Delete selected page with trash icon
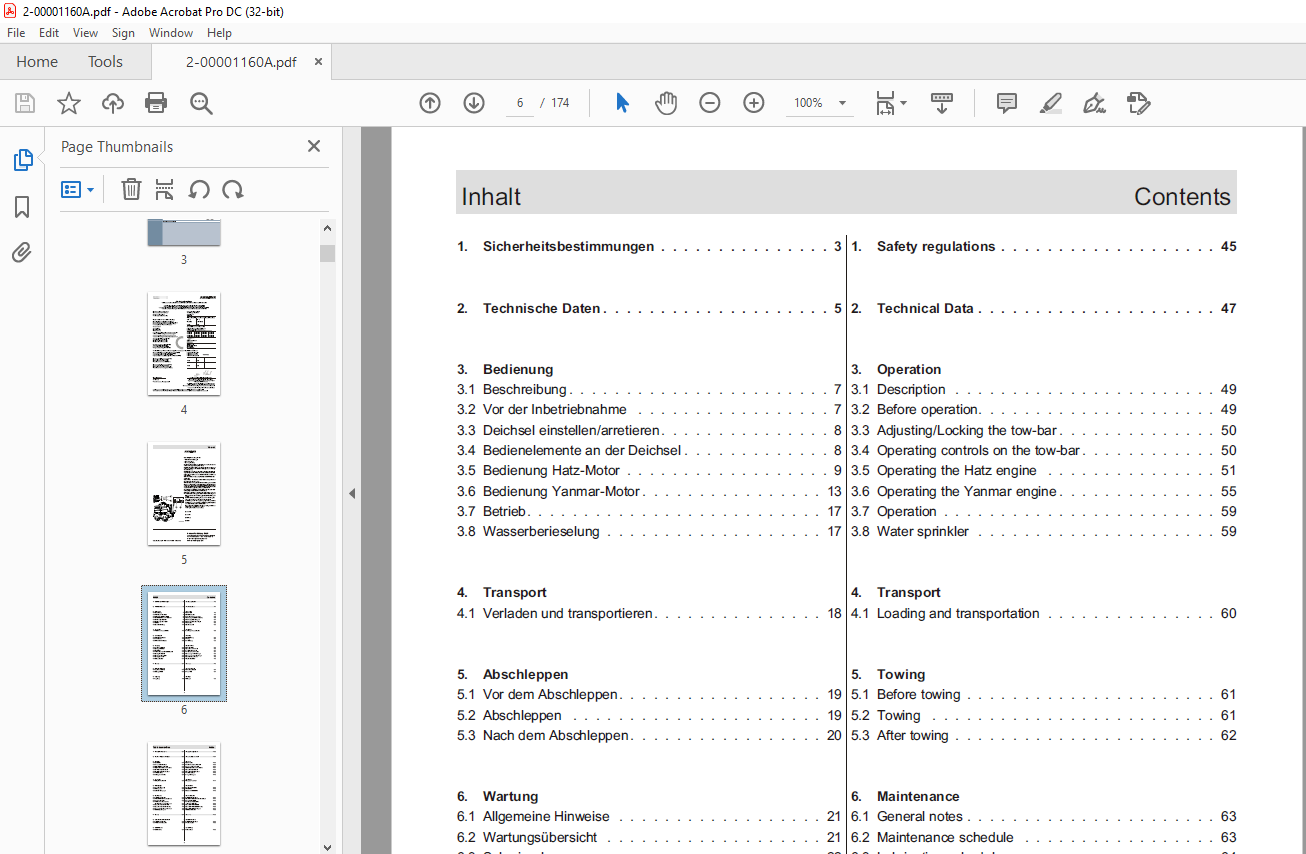The height and width of the screenshot is (854, 1306). [131, 190]
